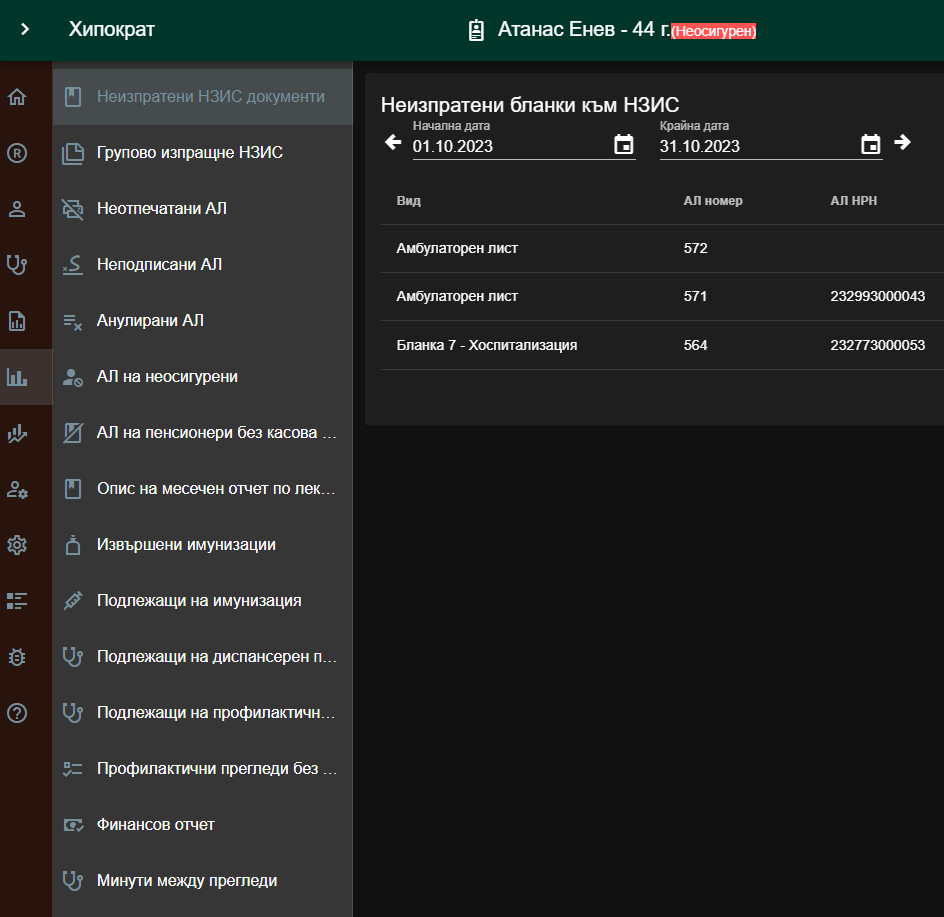Open Групово изпращне НЗИС menu item
The image size is (944, 917).
coord(202,153)
